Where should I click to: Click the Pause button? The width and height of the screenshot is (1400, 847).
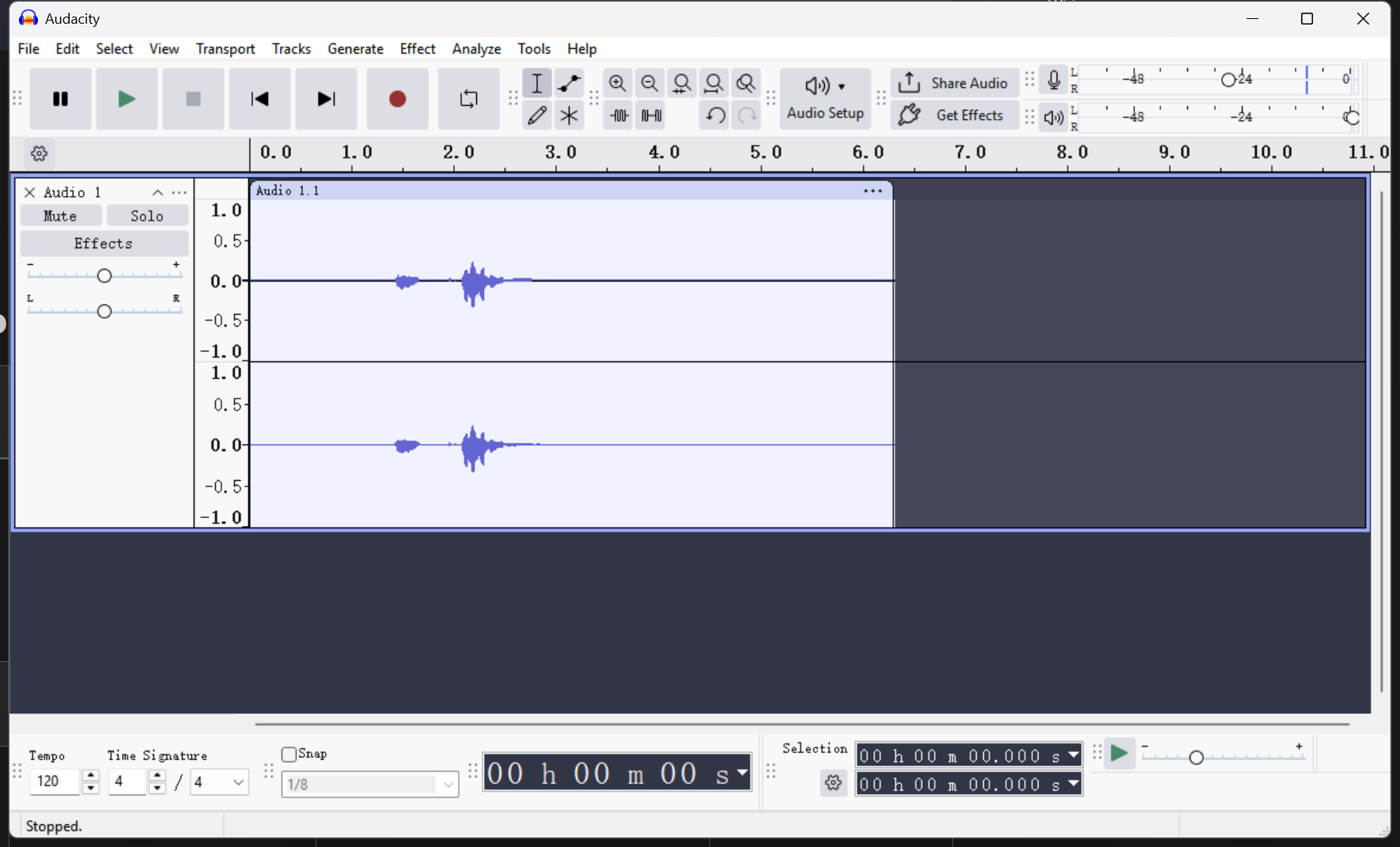[x=60, y=99]
